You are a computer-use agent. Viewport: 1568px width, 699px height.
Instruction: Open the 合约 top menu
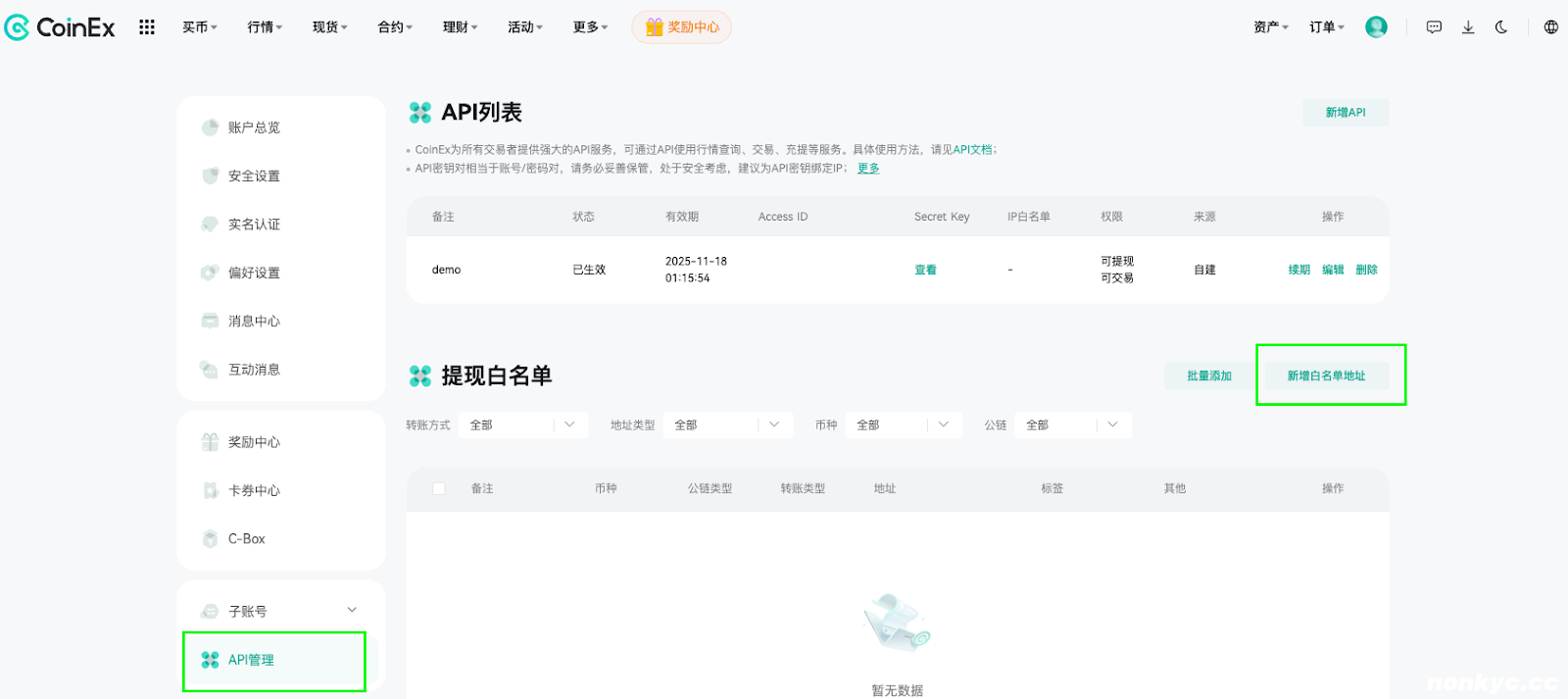tap(395, 27)
